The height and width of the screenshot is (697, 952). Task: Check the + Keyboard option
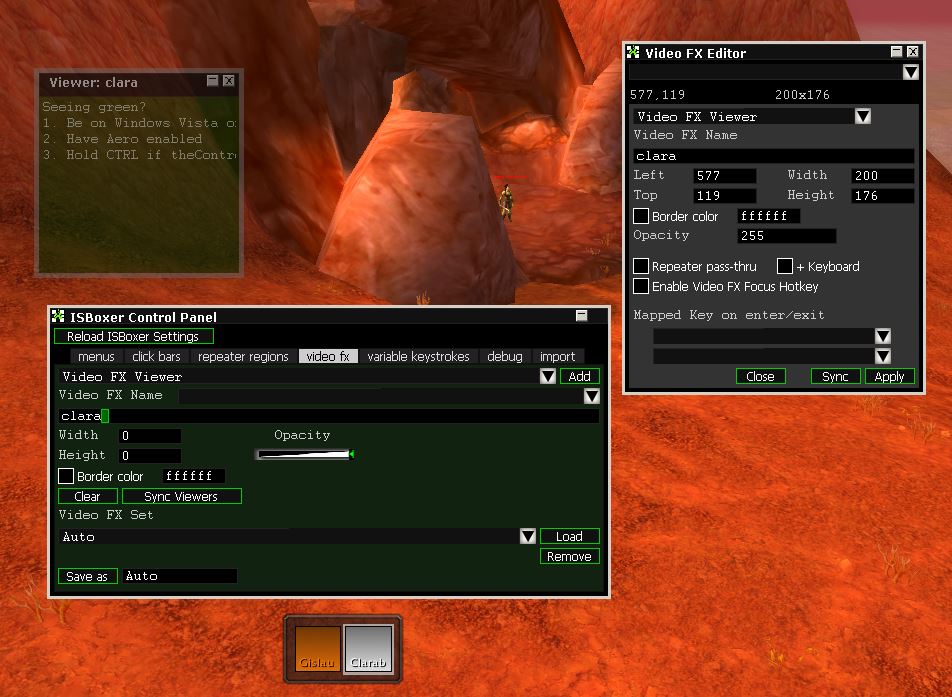click(x=784, y=266)
